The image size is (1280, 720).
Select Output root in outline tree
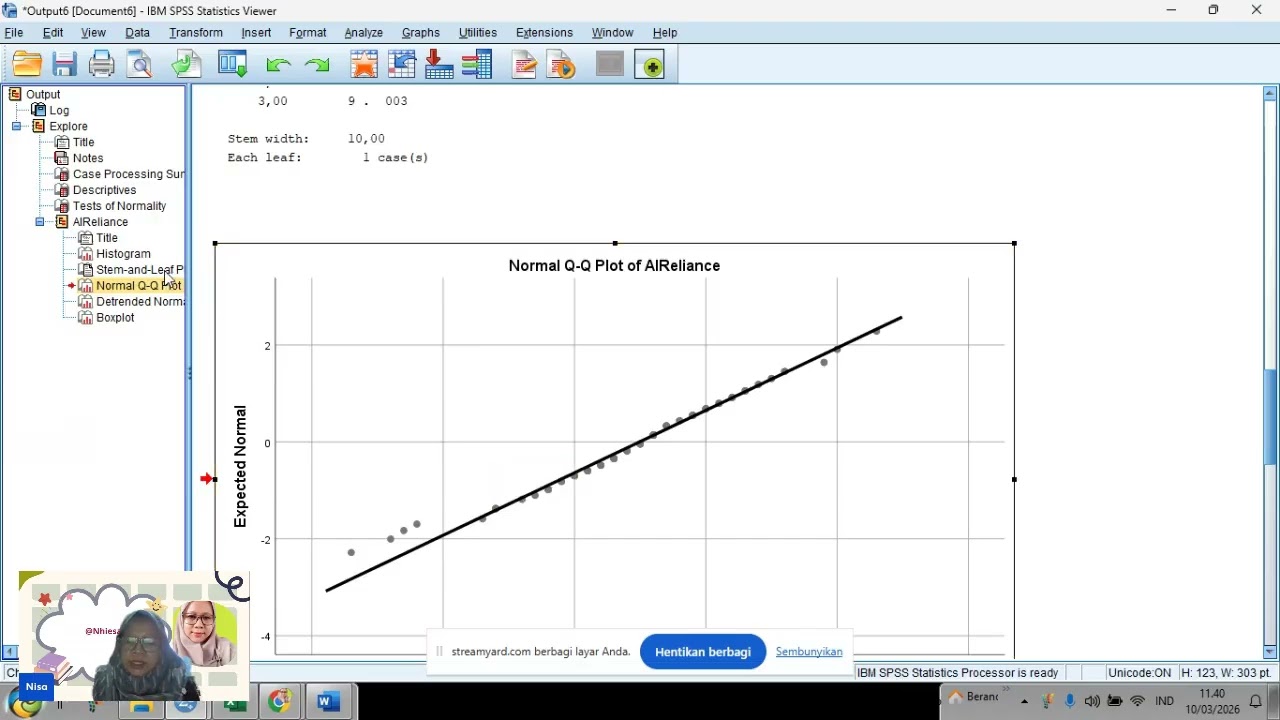coord(43,94)
